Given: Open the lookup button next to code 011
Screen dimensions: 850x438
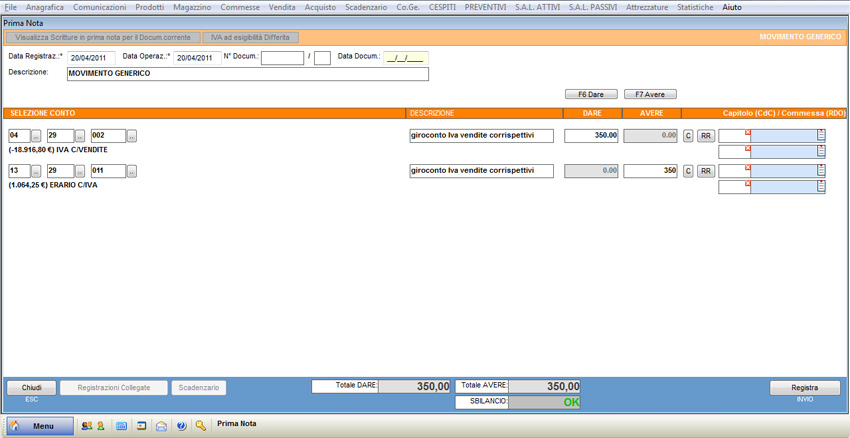Looking at the screenshot, I should [131, 172].
